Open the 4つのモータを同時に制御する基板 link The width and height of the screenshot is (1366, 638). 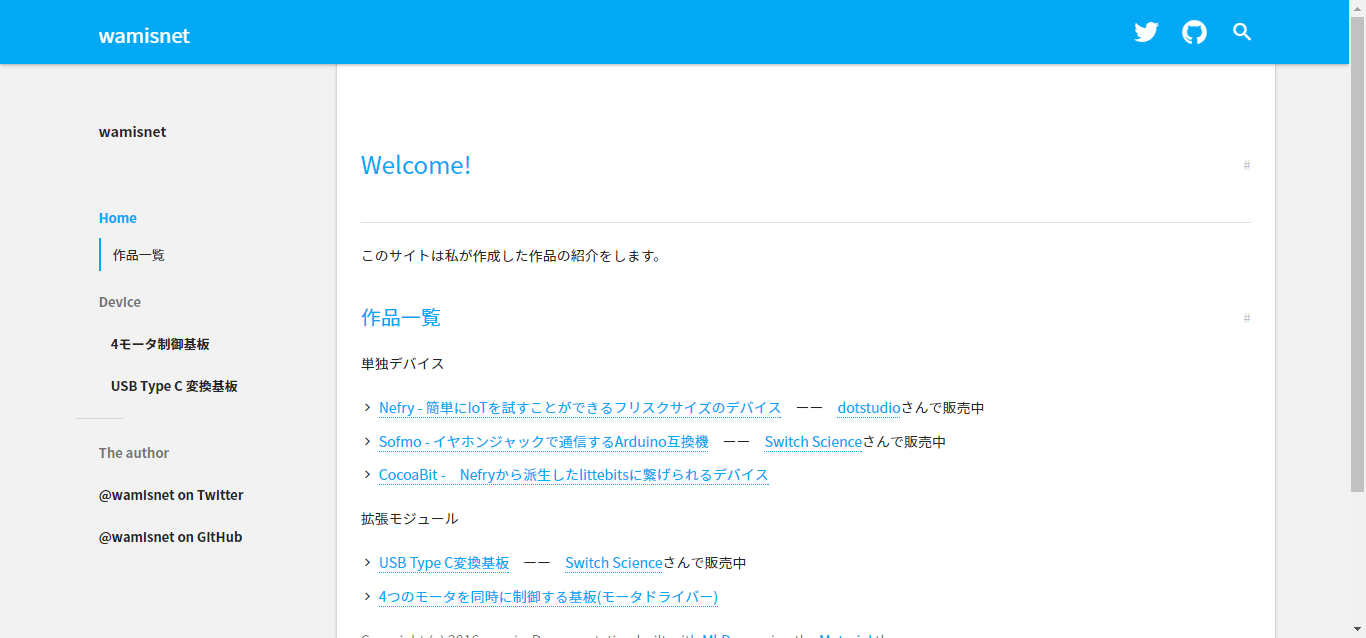tap(548, 597)
